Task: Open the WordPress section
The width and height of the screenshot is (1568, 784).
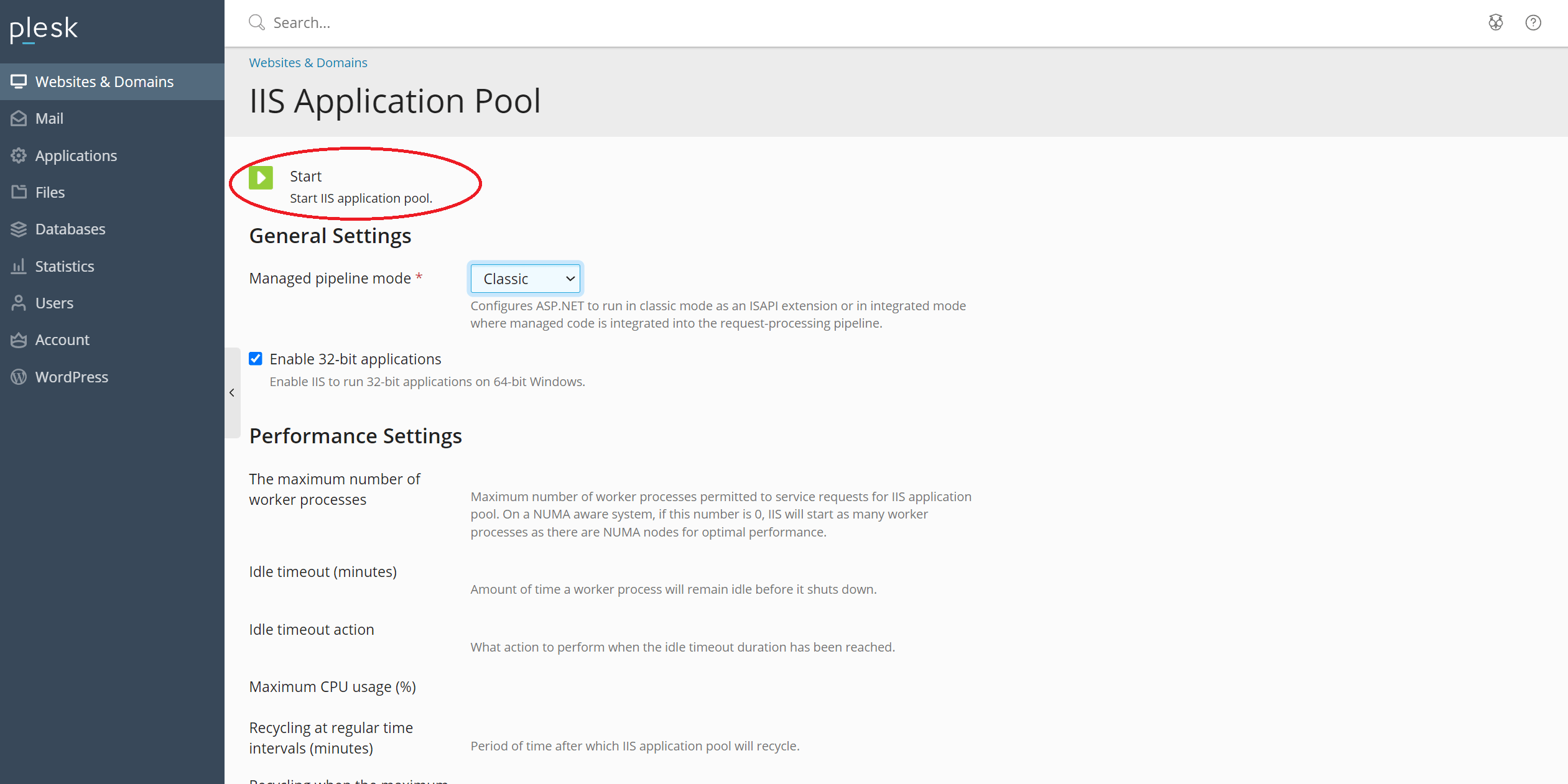Action: [x=112, y=377]
